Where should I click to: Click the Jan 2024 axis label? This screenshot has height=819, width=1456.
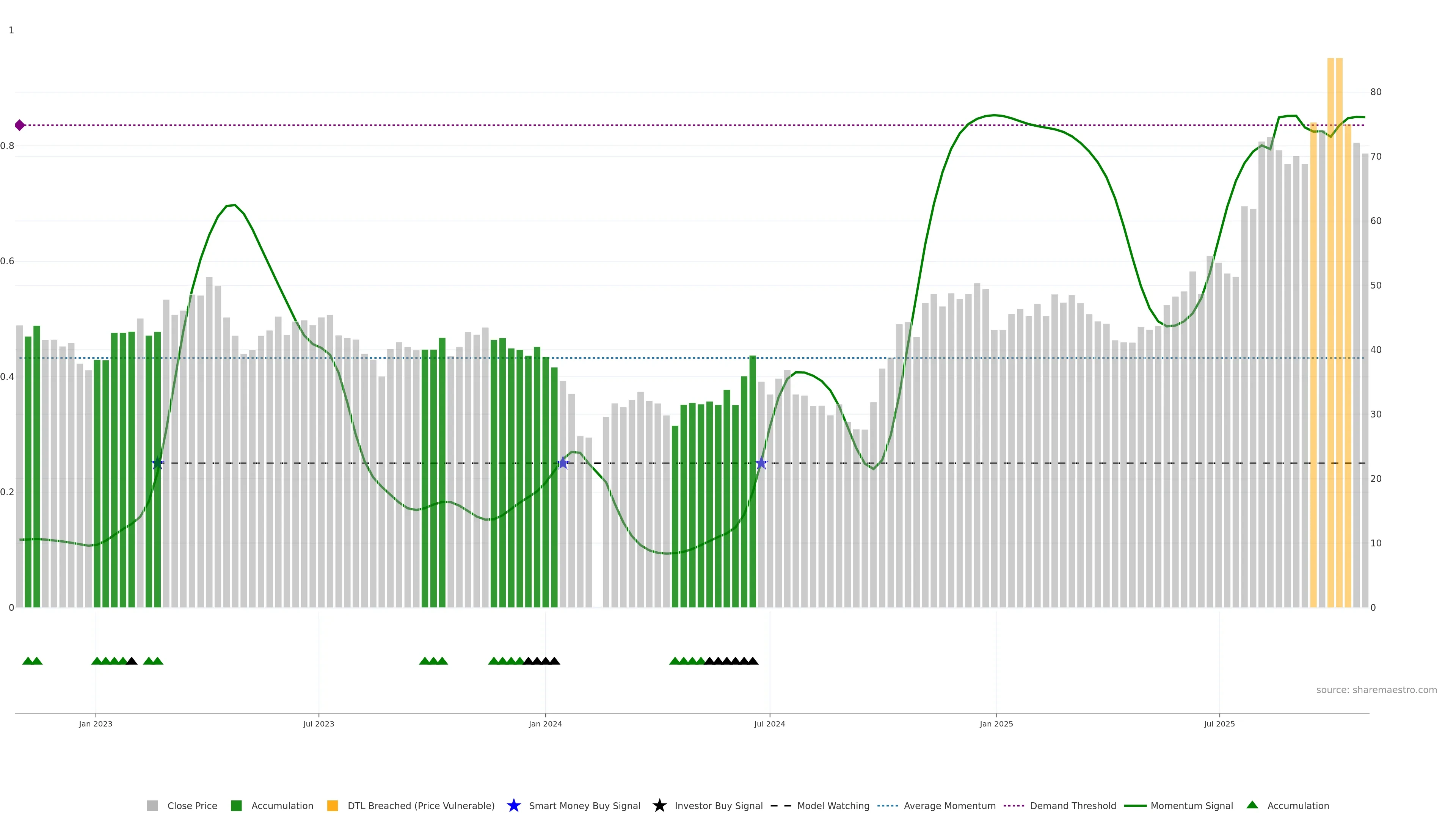545,723
